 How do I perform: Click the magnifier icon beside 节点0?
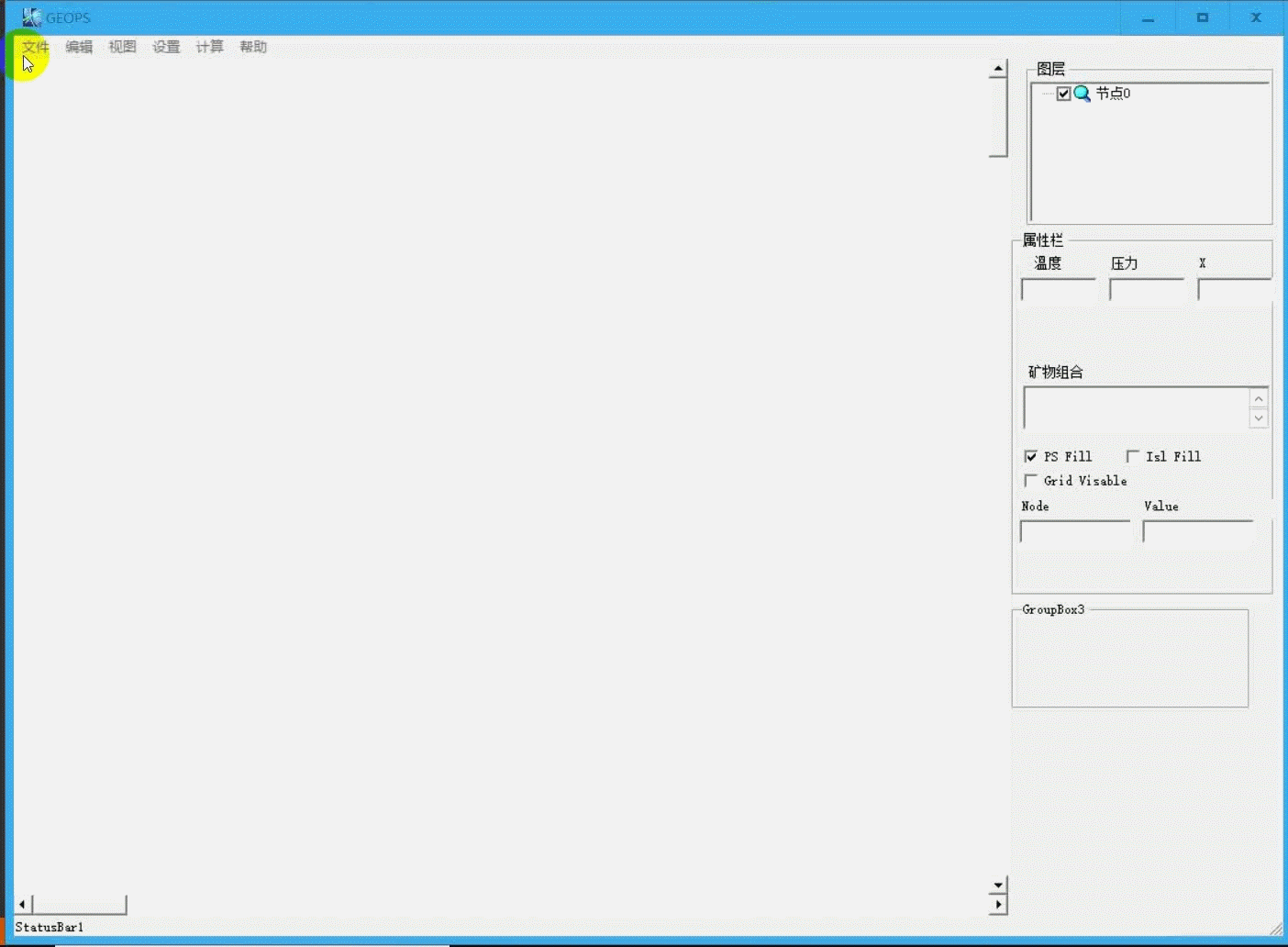(x=1083, y=94)
